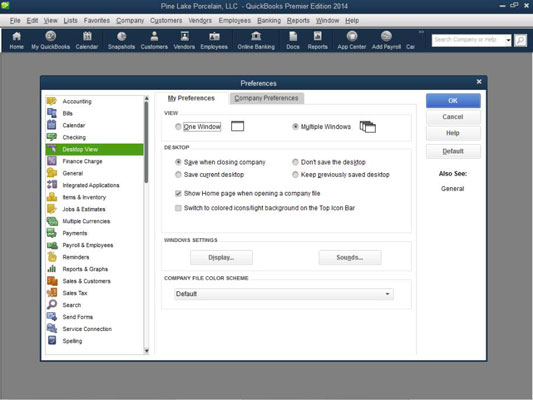Screen dimensions: 533x400
Task: Click the Sounds... button
Action: click(x=350, y=258)
